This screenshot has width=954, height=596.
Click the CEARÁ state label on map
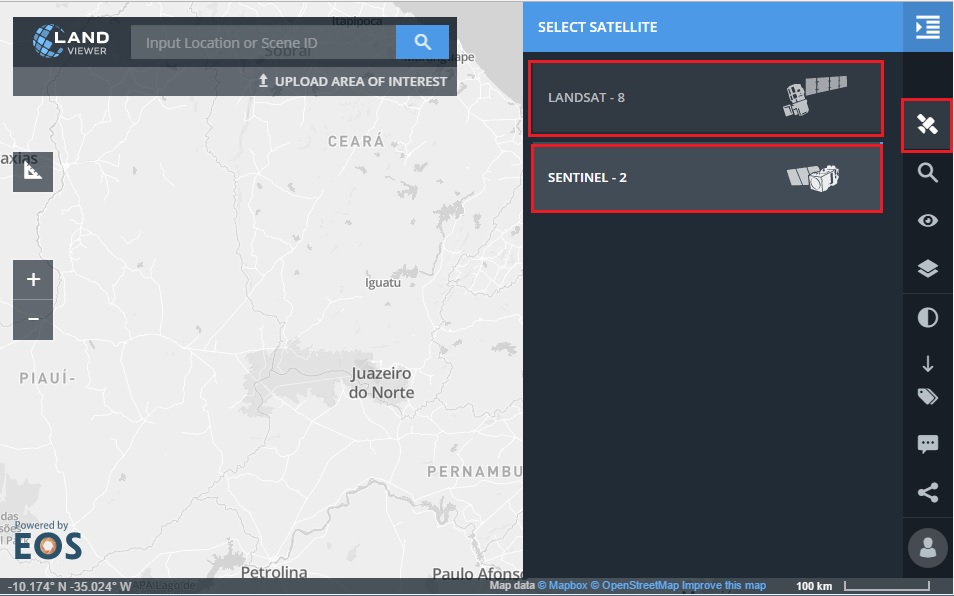click(356, 141)
